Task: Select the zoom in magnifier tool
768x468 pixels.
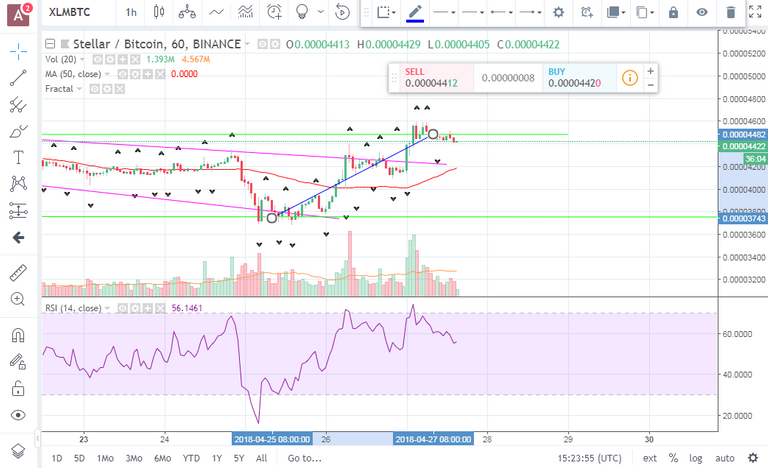Action: point(18,299)
